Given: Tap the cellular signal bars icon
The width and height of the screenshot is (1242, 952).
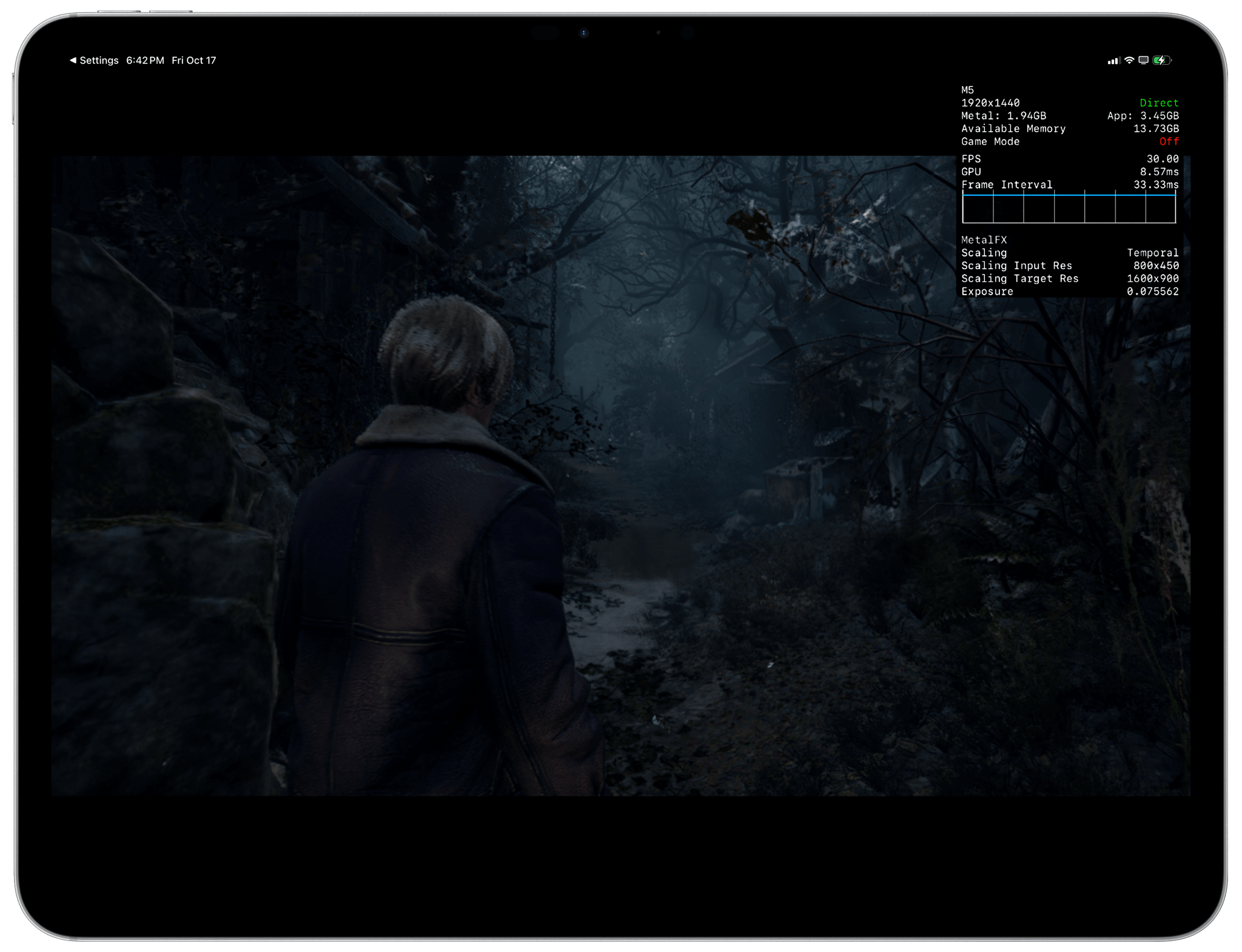Looking at the screenshot, I should point(1113,61).
